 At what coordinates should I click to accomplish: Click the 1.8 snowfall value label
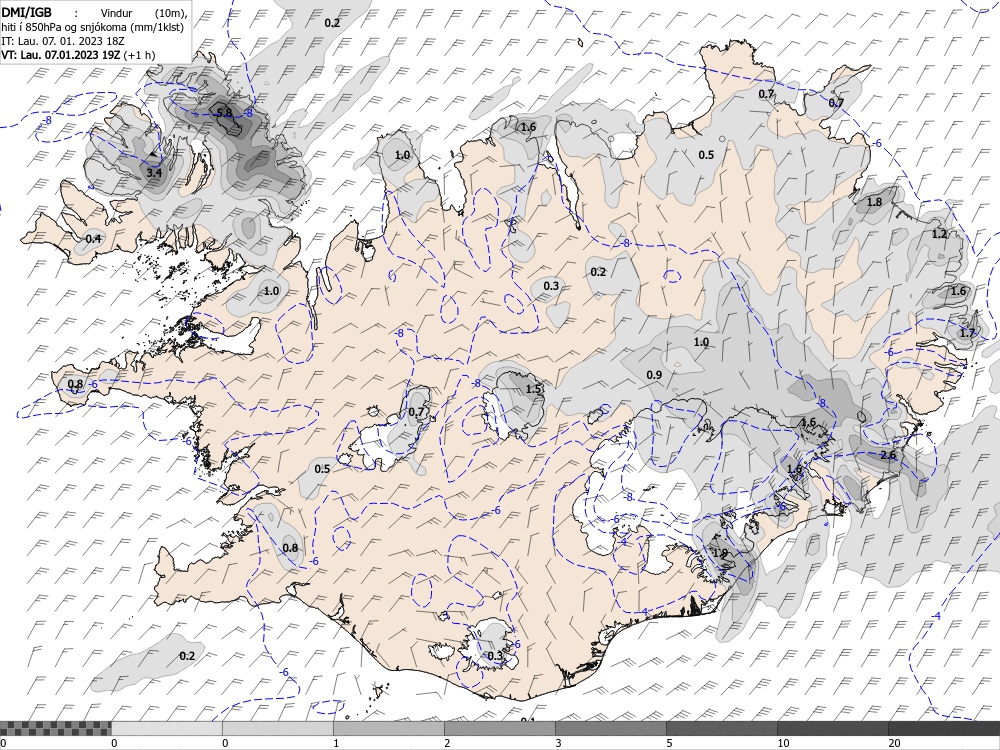[874, 202]
